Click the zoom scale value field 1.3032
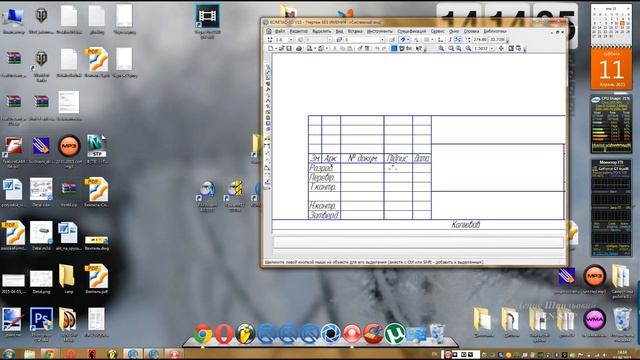 tap(480, 49)
